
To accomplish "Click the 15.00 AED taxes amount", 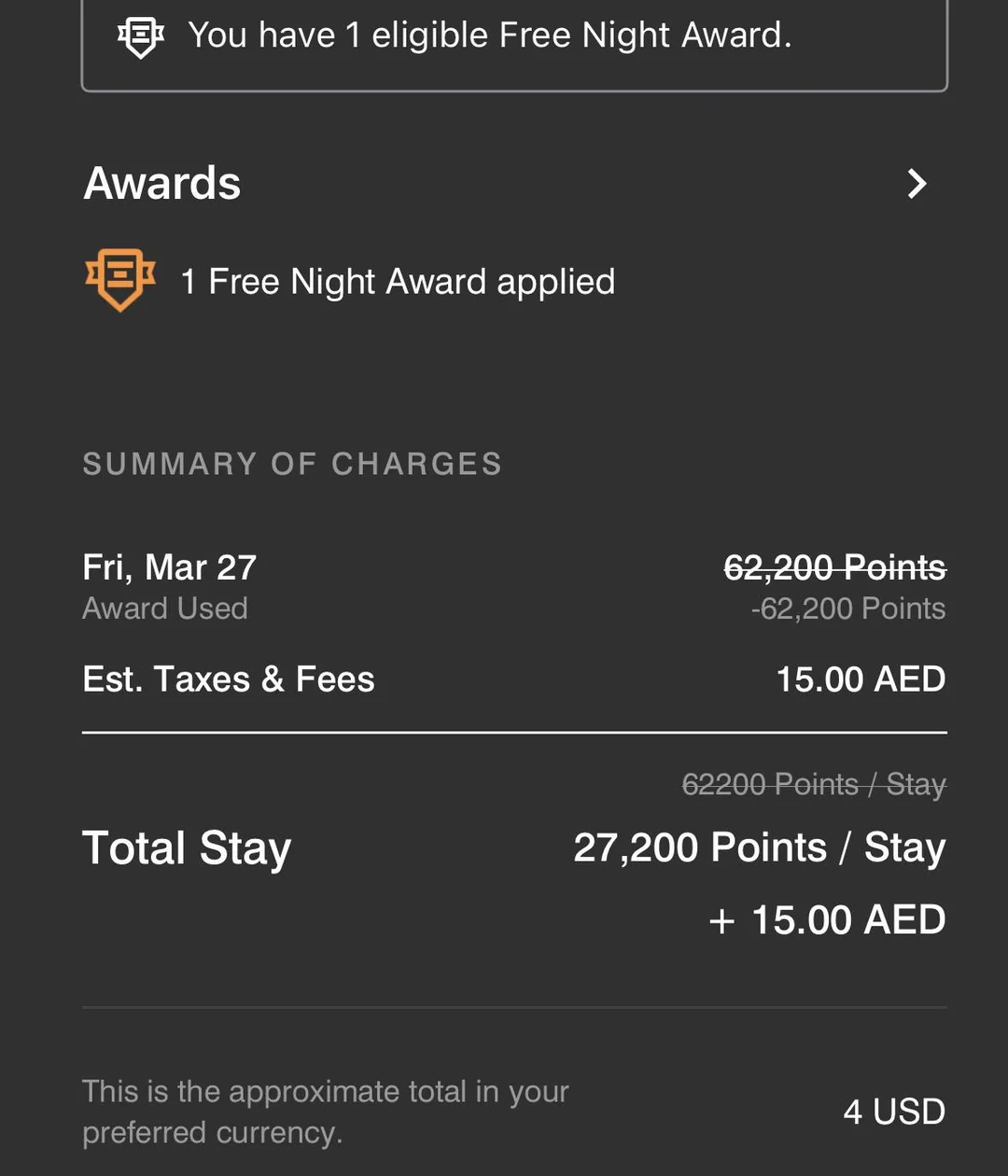I will tap(861, 679).
